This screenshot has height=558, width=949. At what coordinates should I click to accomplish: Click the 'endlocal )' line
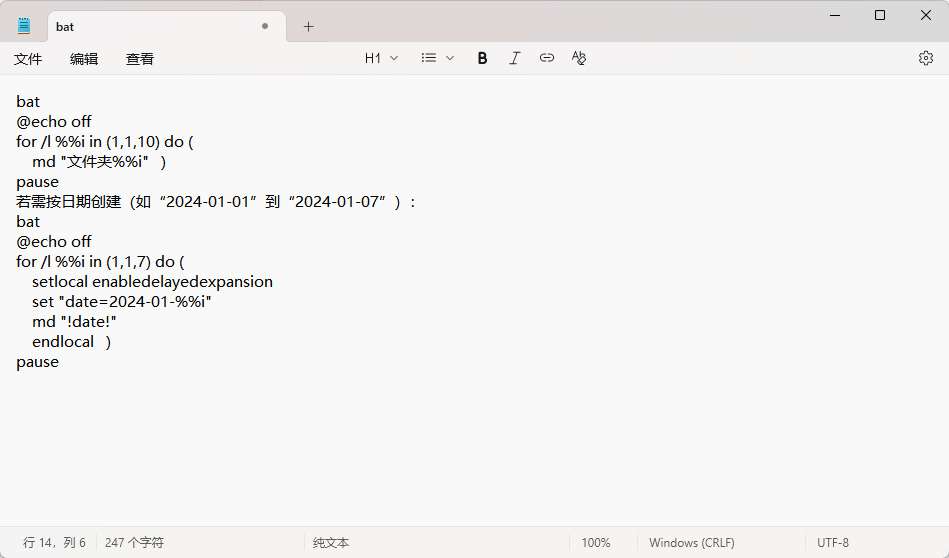tap(71, 341)
